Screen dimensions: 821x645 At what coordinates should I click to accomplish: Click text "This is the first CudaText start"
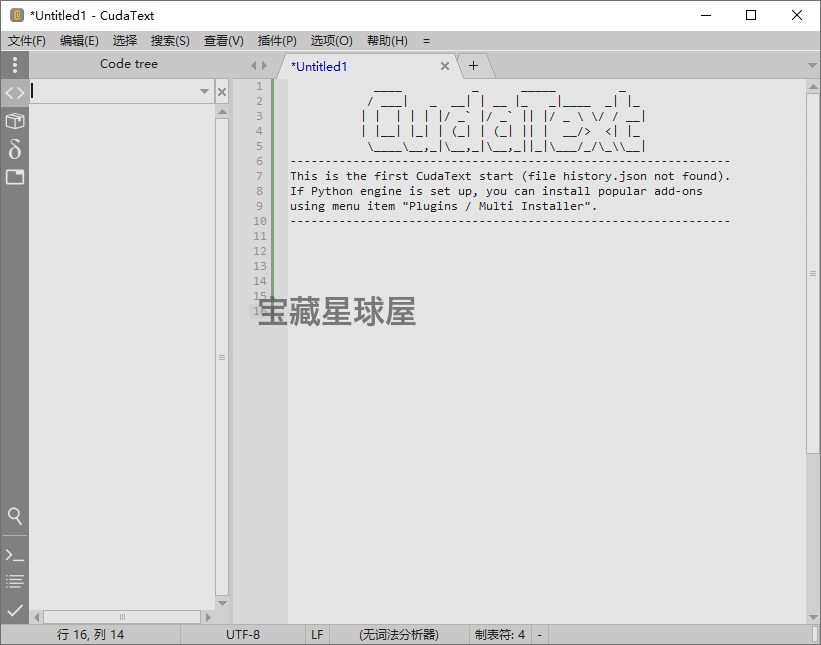coord(402,176)
